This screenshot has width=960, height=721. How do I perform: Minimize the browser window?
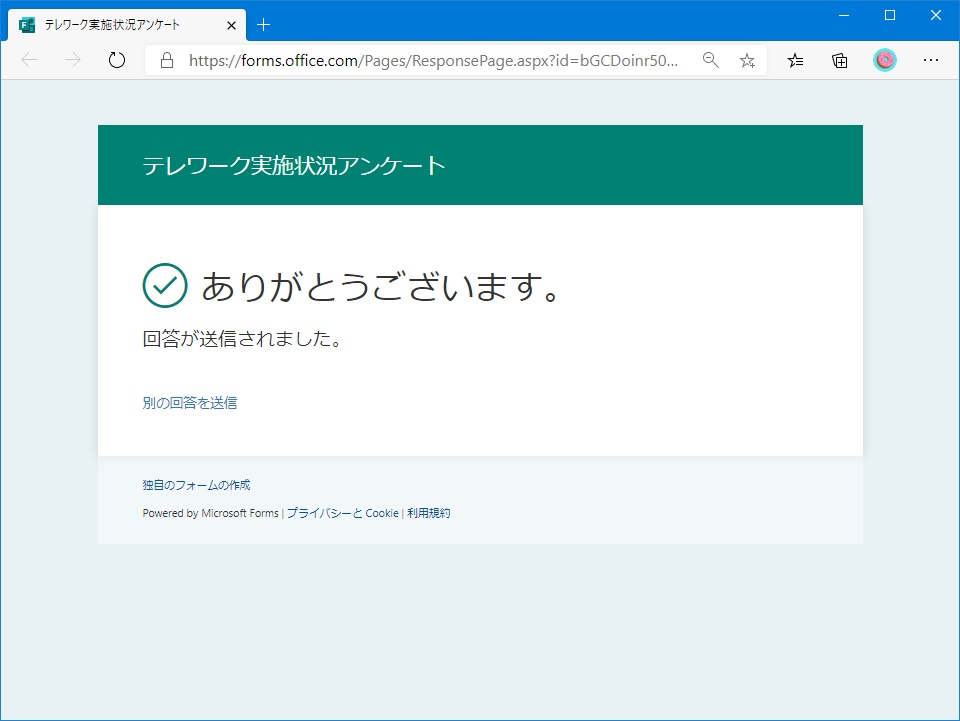[844, 15]
